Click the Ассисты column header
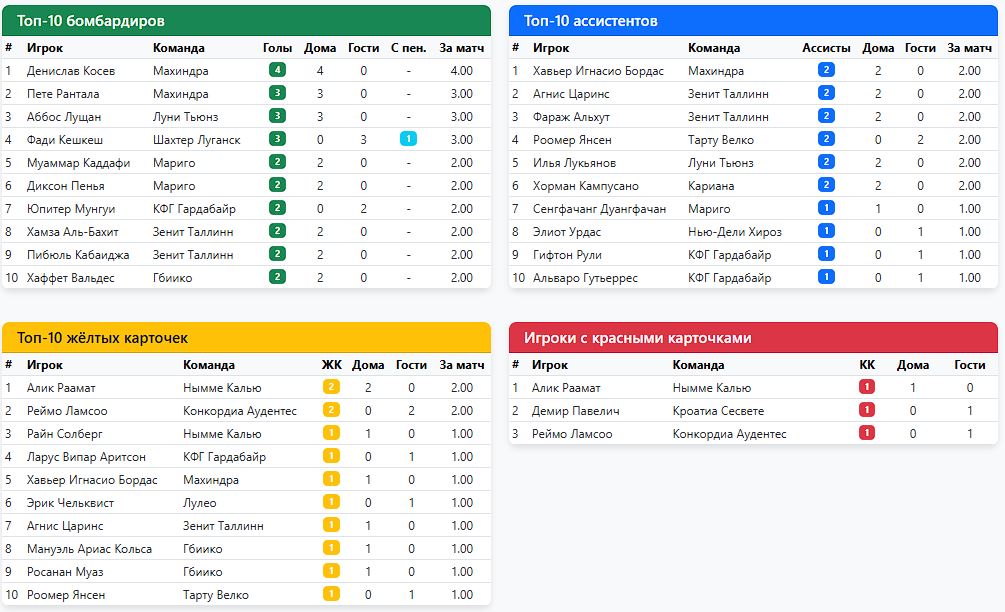Image resolution: width=1005 pixels, height=612 pixels. (x=826, y=48)
